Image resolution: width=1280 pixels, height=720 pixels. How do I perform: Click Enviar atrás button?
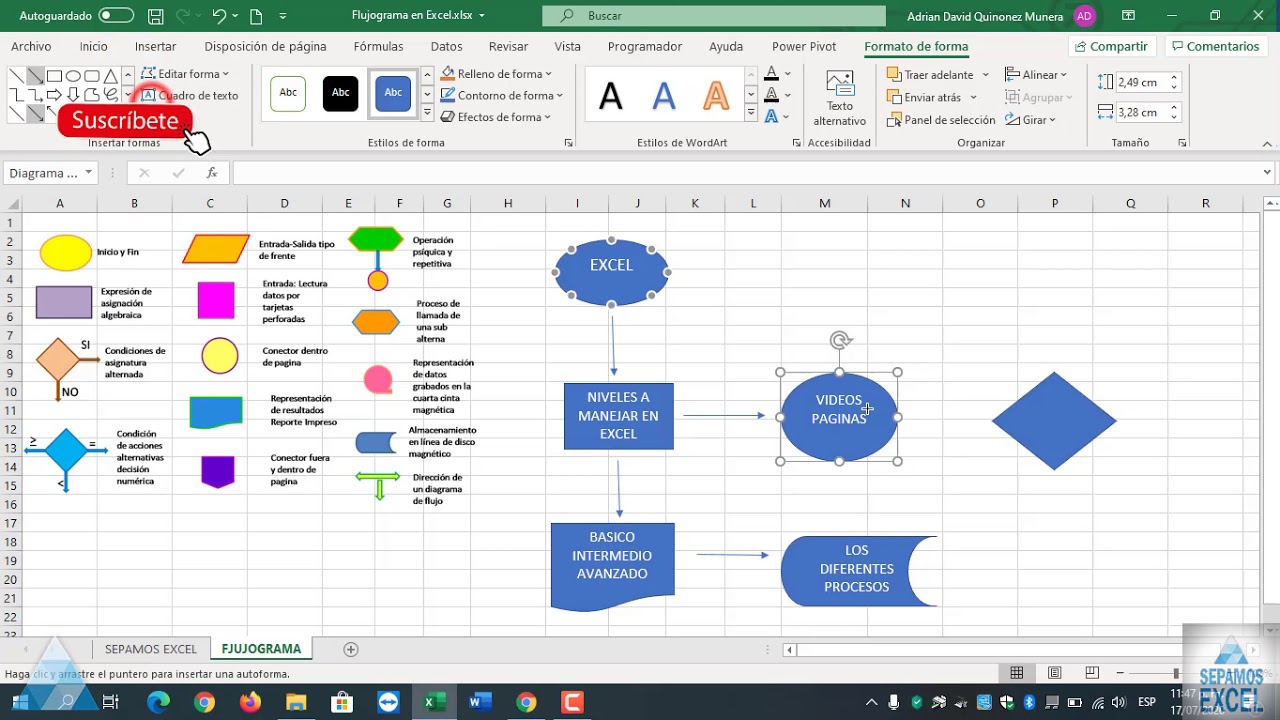point(924,98)
